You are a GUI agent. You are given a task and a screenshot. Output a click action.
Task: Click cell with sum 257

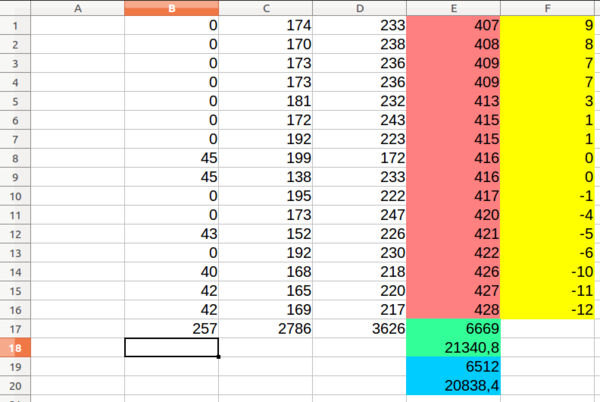(171, 329)
